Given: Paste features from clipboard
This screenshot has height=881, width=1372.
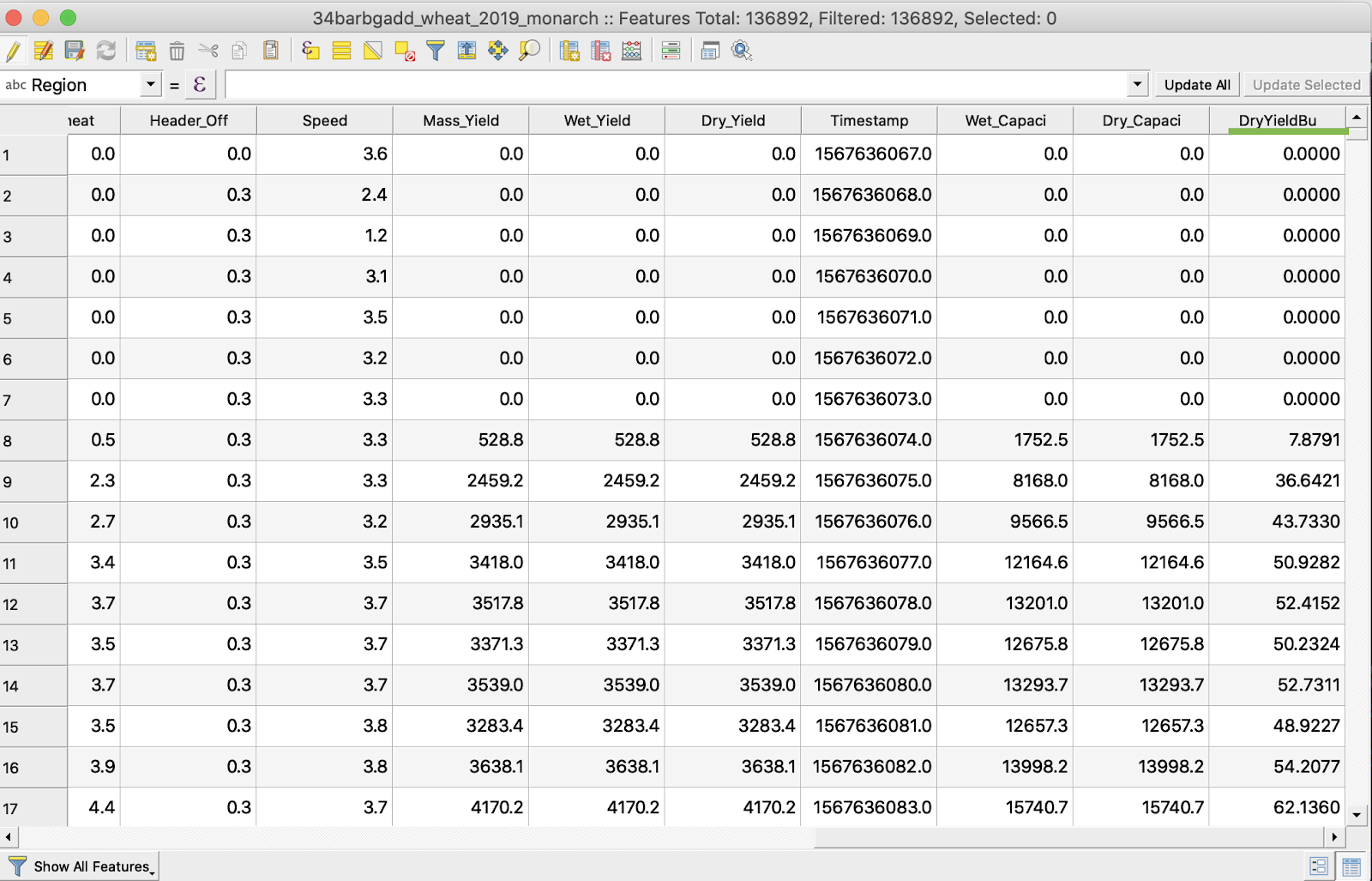Looking at the screenshot, I should (x=271, y=51).
